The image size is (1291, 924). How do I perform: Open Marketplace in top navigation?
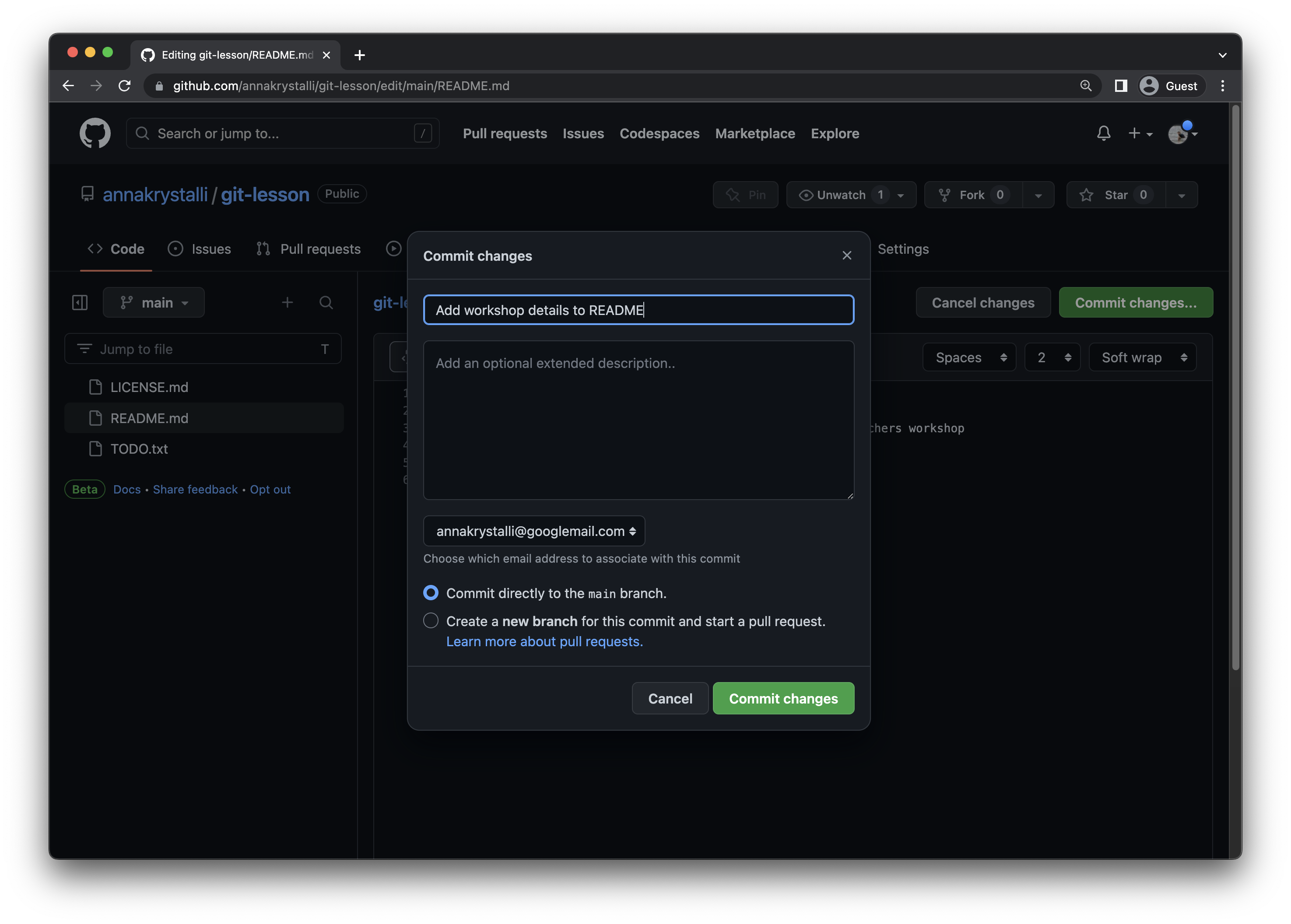coord(754,133)
